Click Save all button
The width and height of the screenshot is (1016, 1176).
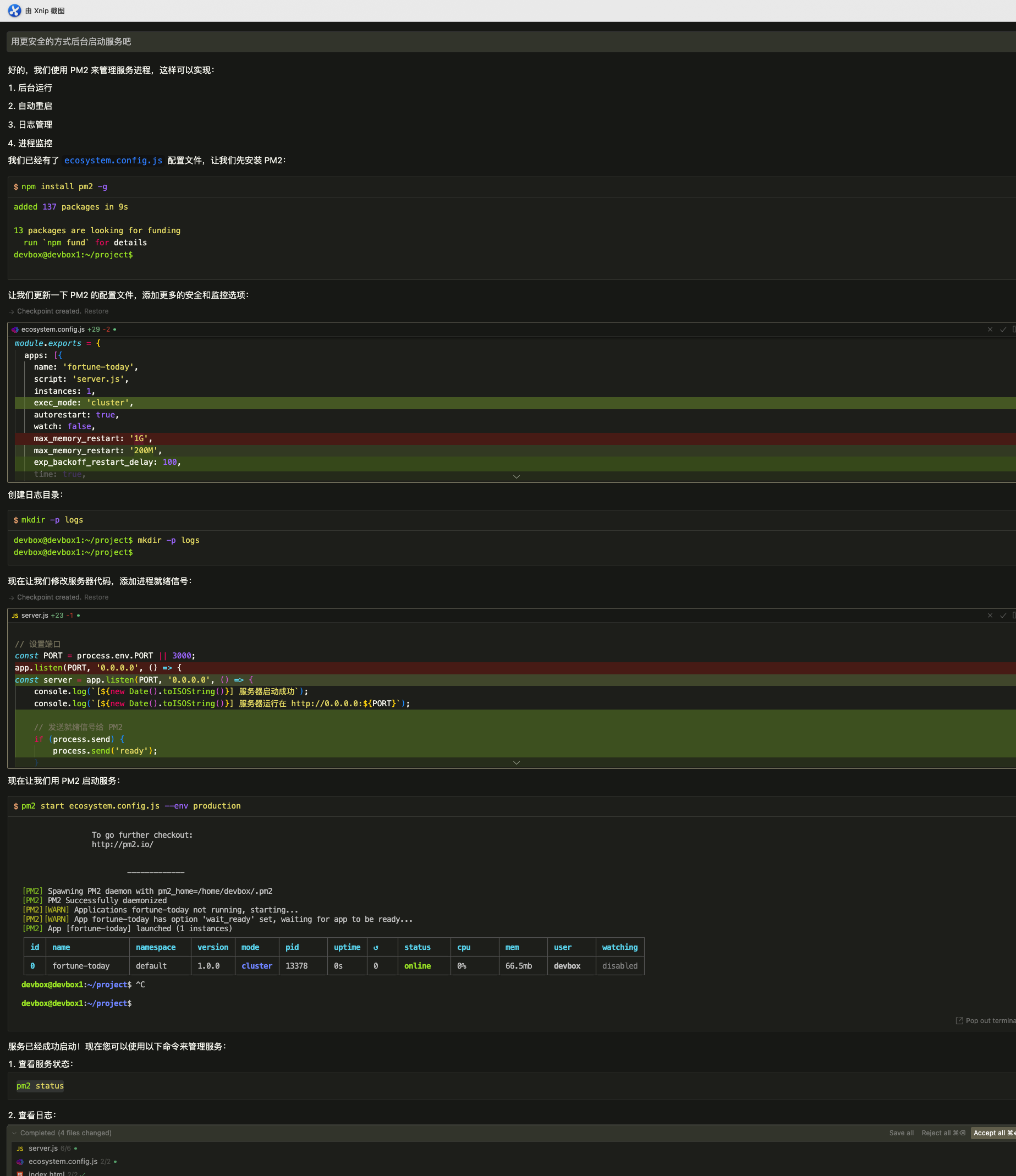(x=902, y=1133)
